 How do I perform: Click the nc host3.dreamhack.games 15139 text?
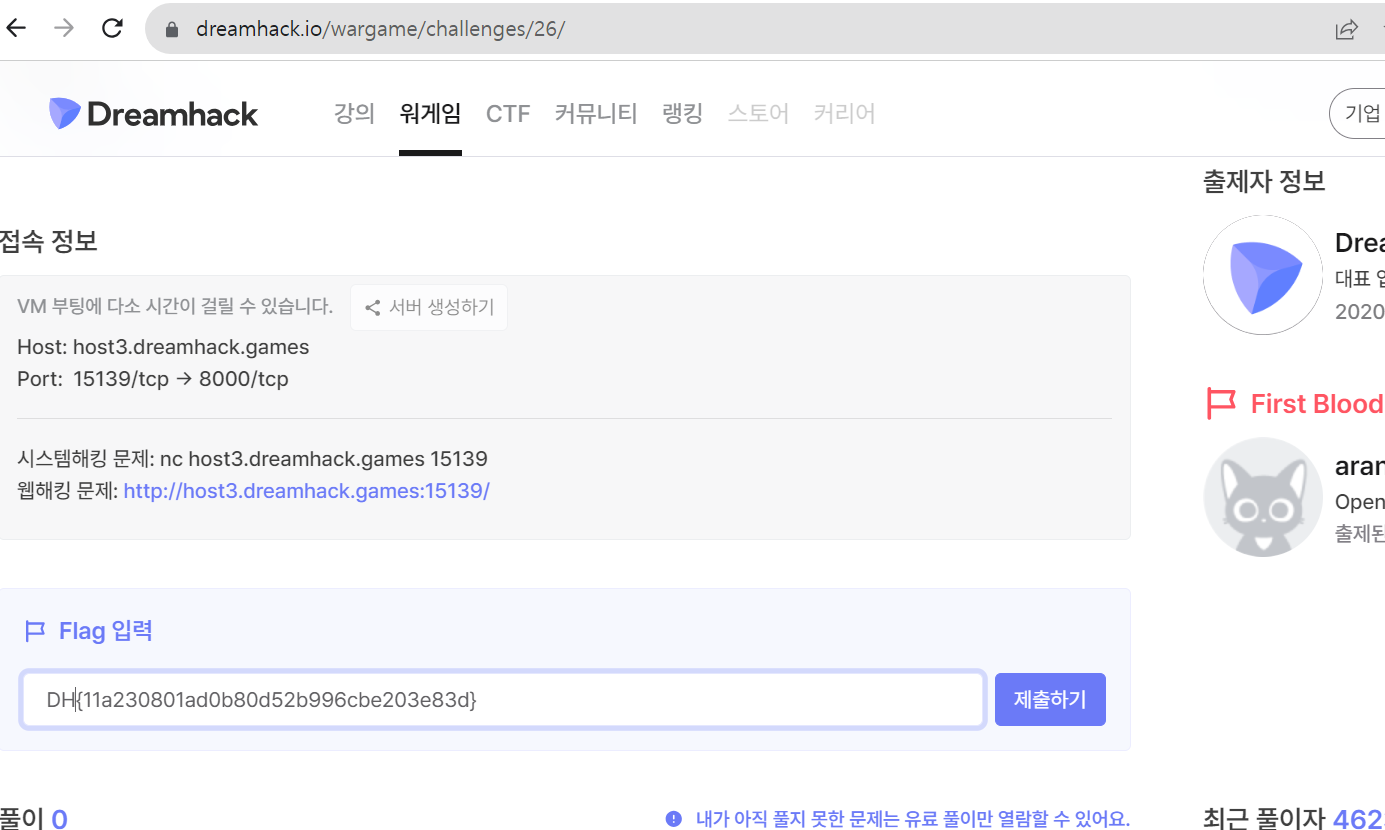pos(324,459)
